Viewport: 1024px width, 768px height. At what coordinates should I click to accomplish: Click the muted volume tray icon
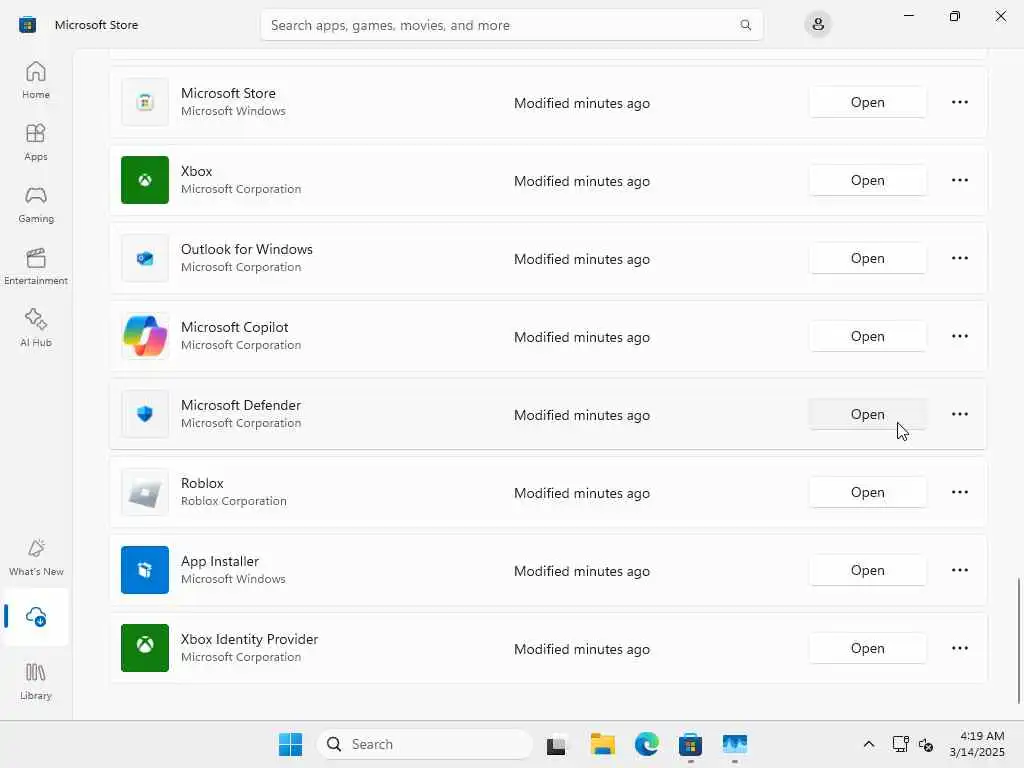click(925, 744)
